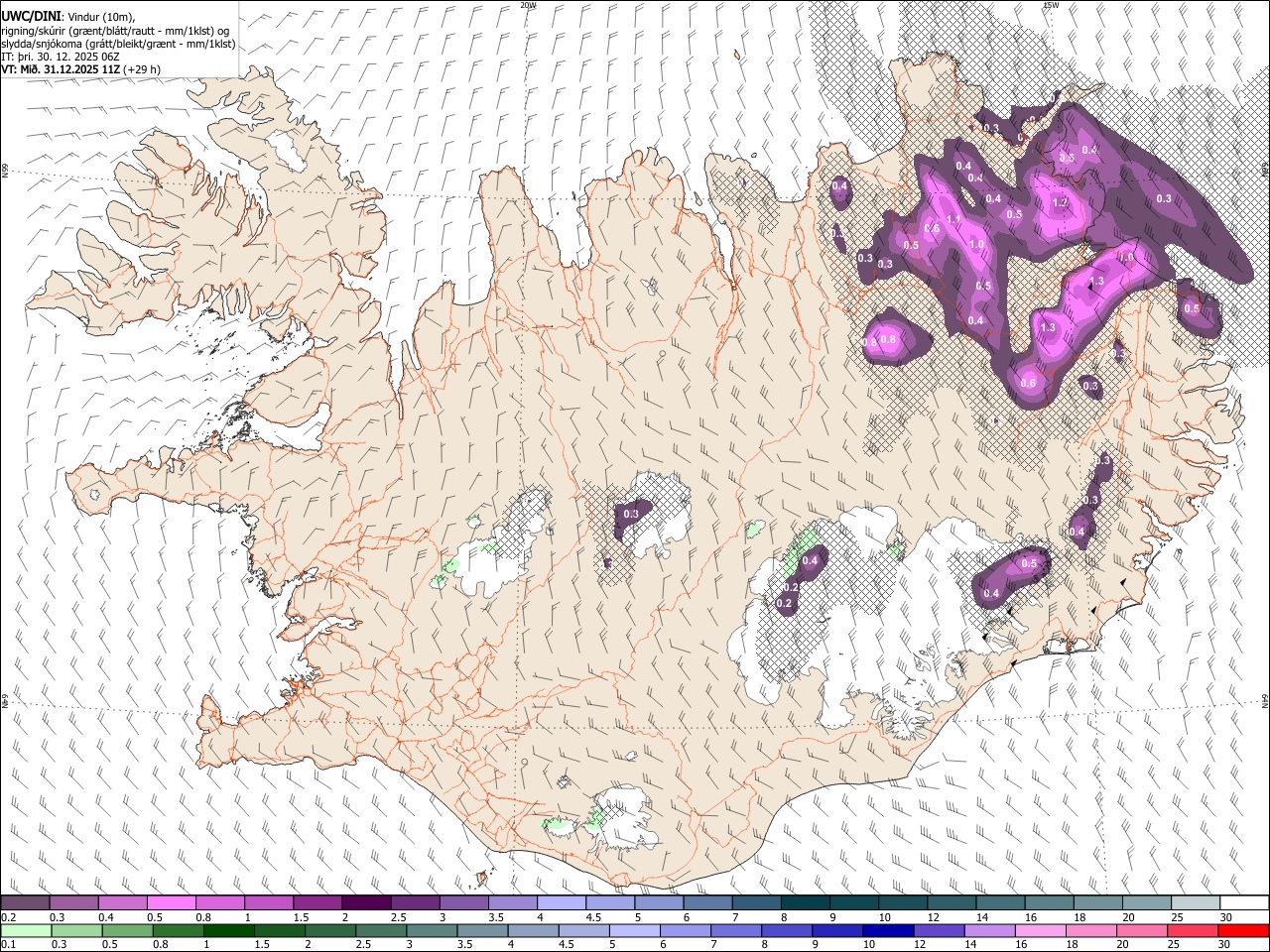The width and height of the screenshot is (1270, 952).
Task: Select the darkest purple swatch labeled 2, top row
Action: 365,902
